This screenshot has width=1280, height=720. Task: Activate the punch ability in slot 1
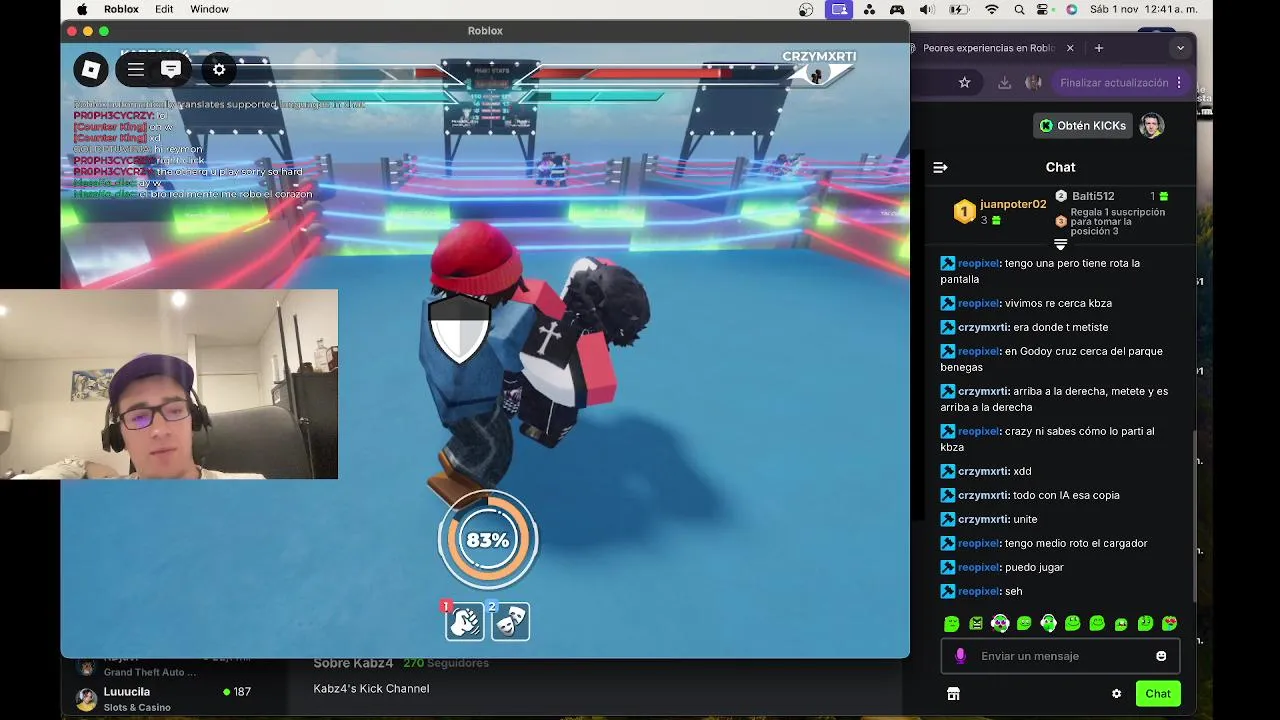coord(464,621)
